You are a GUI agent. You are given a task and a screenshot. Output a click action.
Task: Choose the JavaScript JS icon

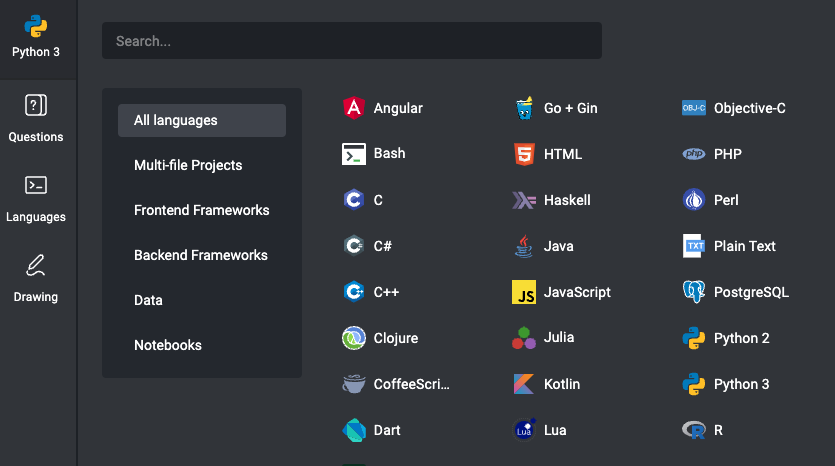click(523, 292)
